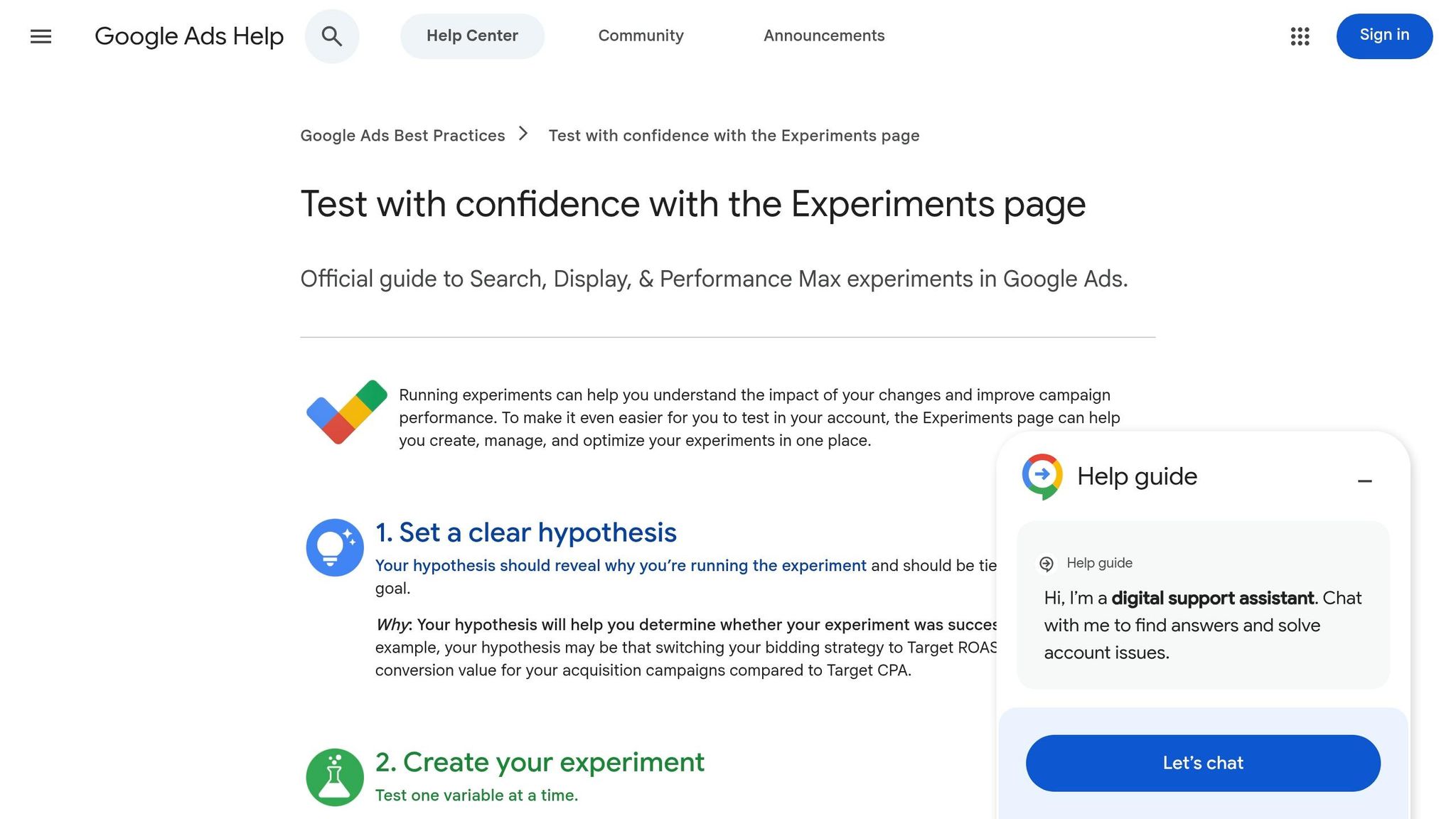Click the flask icon beside Create your experiment
This screenshot has width=1456, height=819.
pos(334,777)
